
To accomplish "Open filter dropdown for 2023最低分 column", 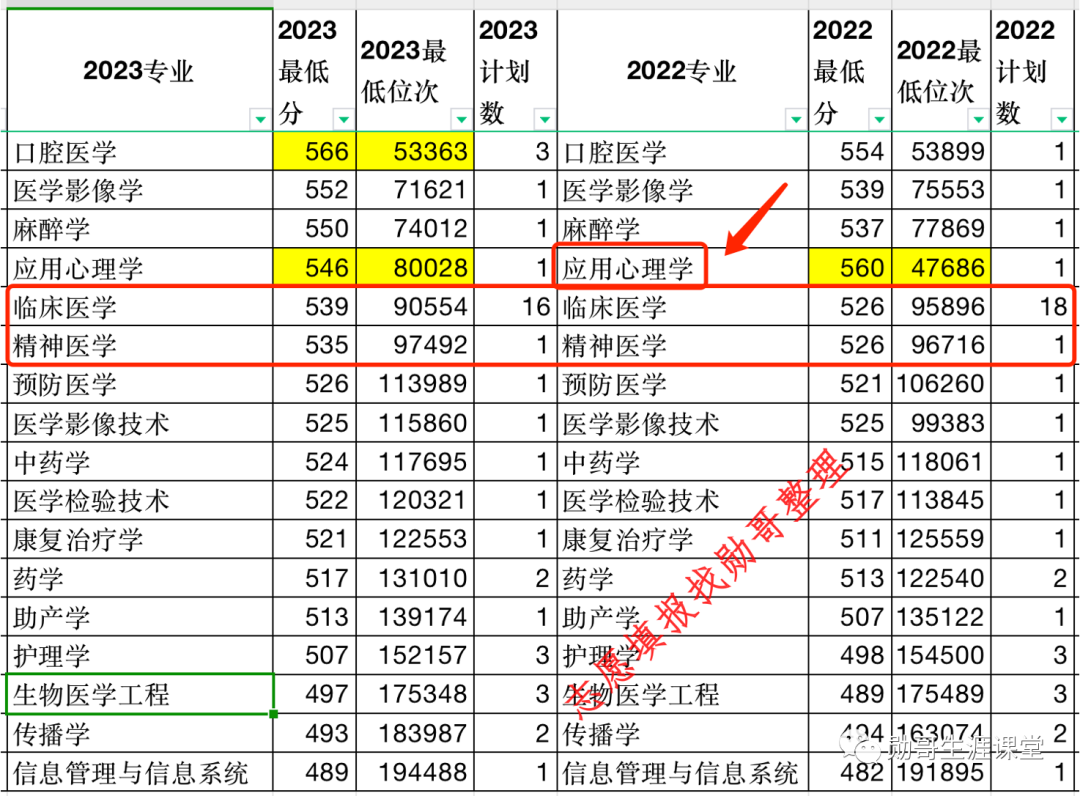I will point(343,119).
